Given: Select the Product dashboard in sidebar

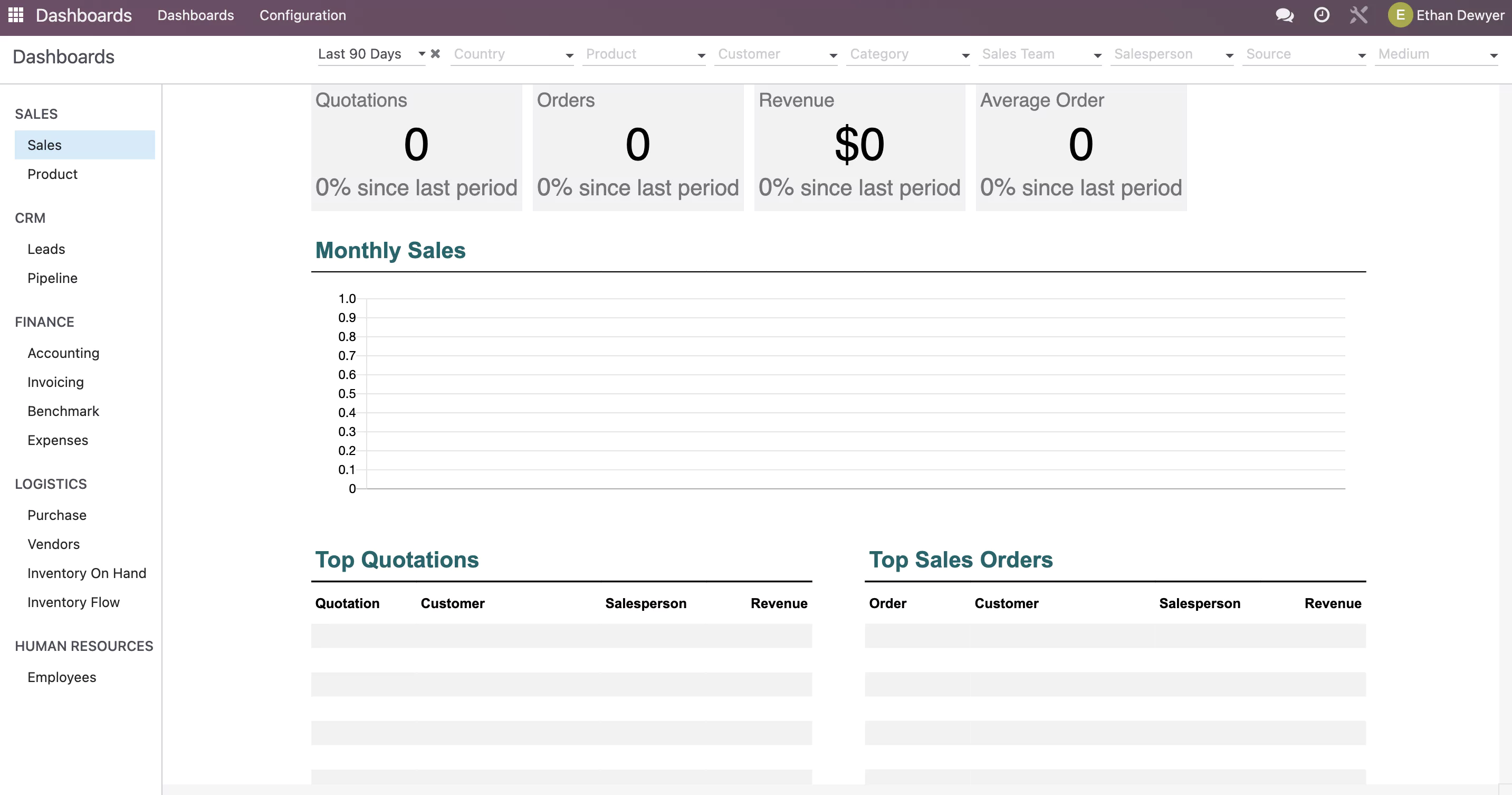Looking at the screenshot, I should [52, 174].
